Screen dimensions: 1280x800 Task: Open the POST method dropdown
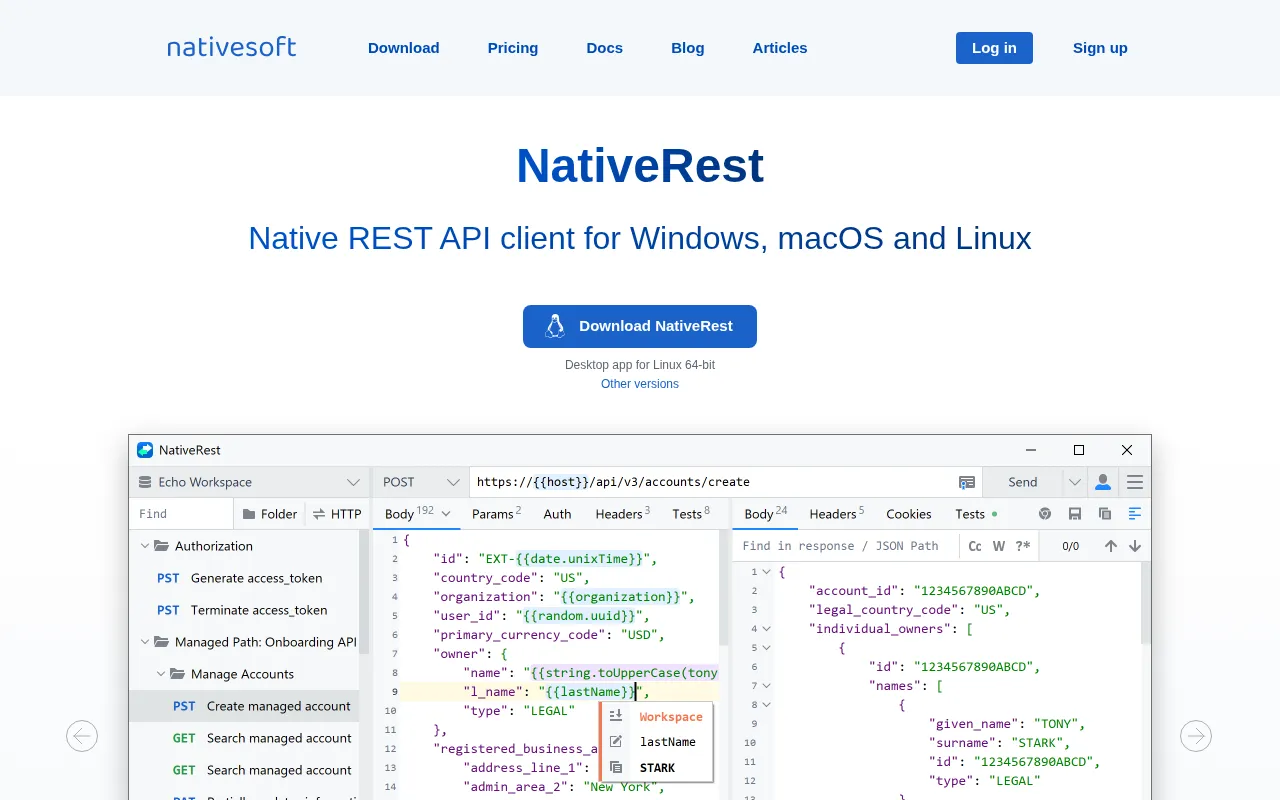(x=421, y=482)
